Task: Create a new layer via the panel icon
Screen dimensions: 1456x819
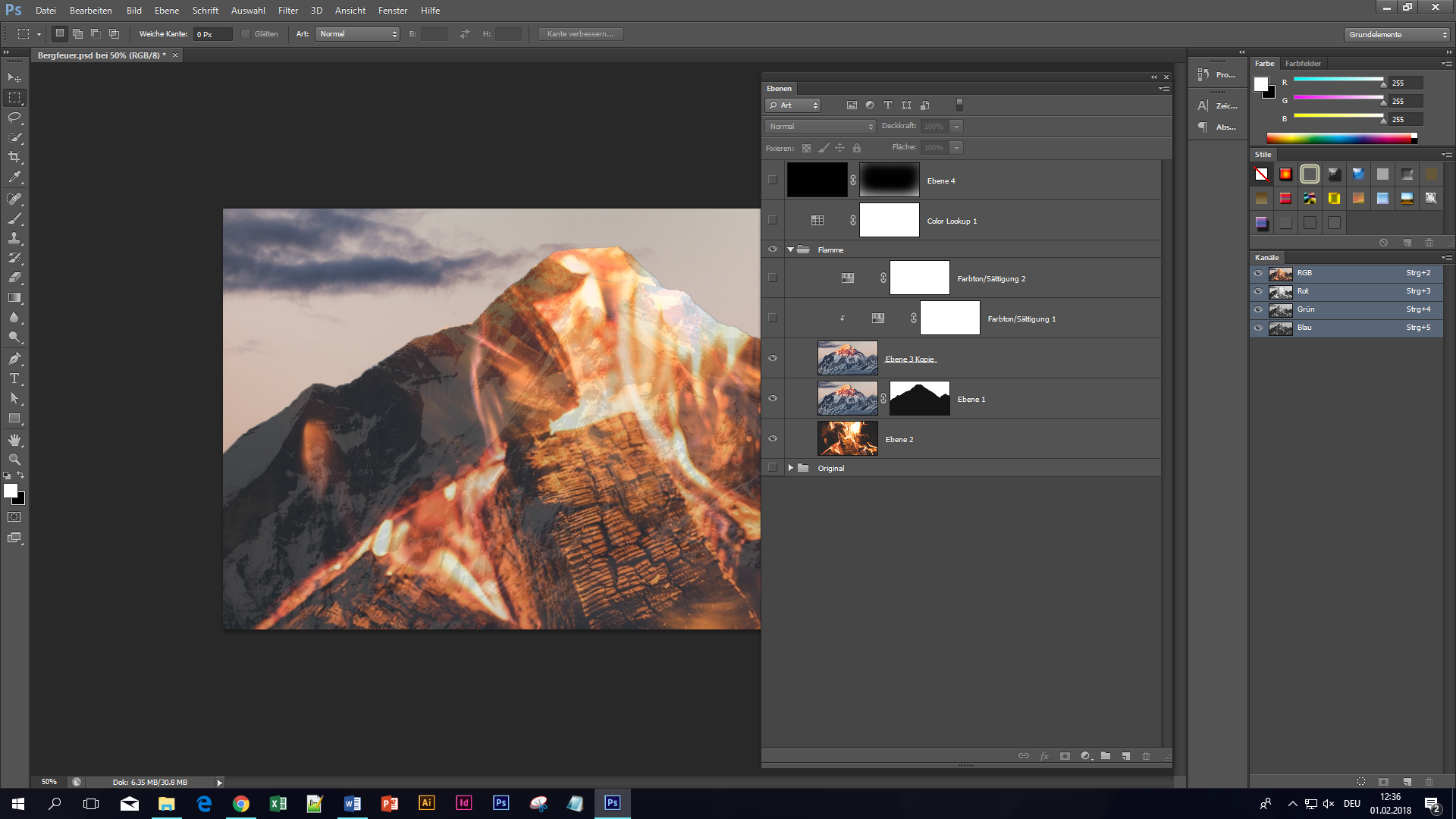Action: click(1126, 756)
